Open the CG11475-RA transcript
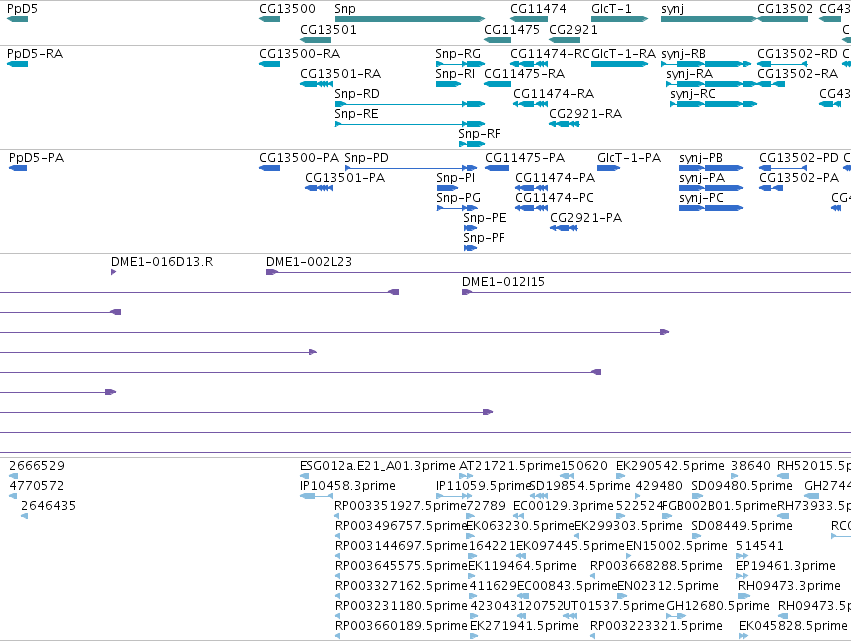851x641 pixels. (x=498, y=84)
